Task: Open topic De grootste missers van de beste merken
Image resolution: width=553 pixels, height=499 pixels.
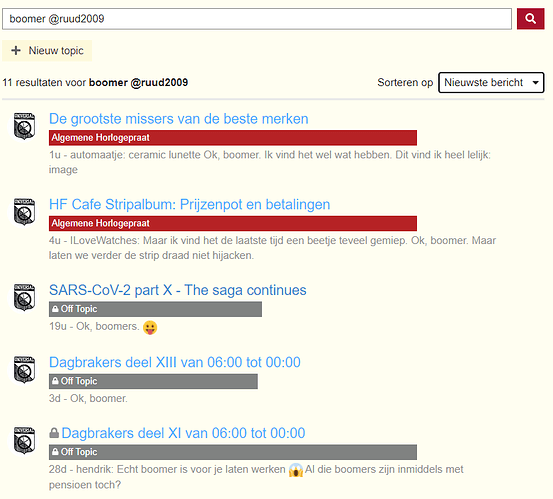Action: pos(178,119)
